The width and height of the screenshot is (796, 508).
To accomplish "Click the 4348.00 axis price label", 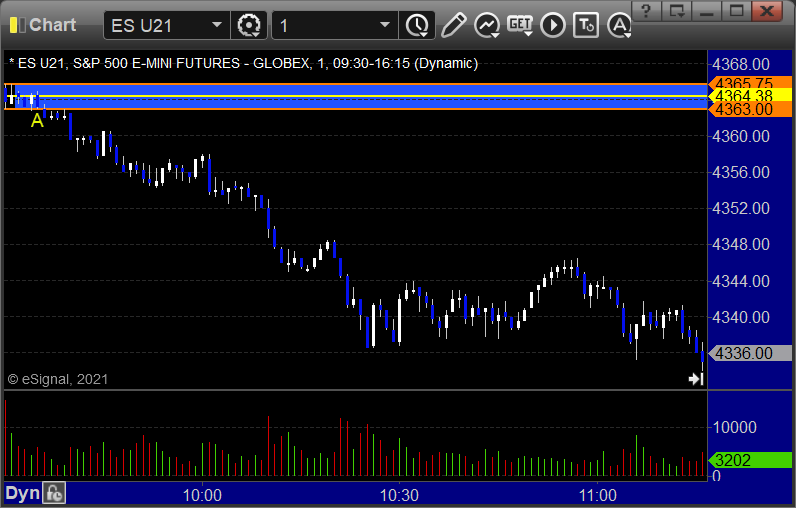I will coord(741,245).
